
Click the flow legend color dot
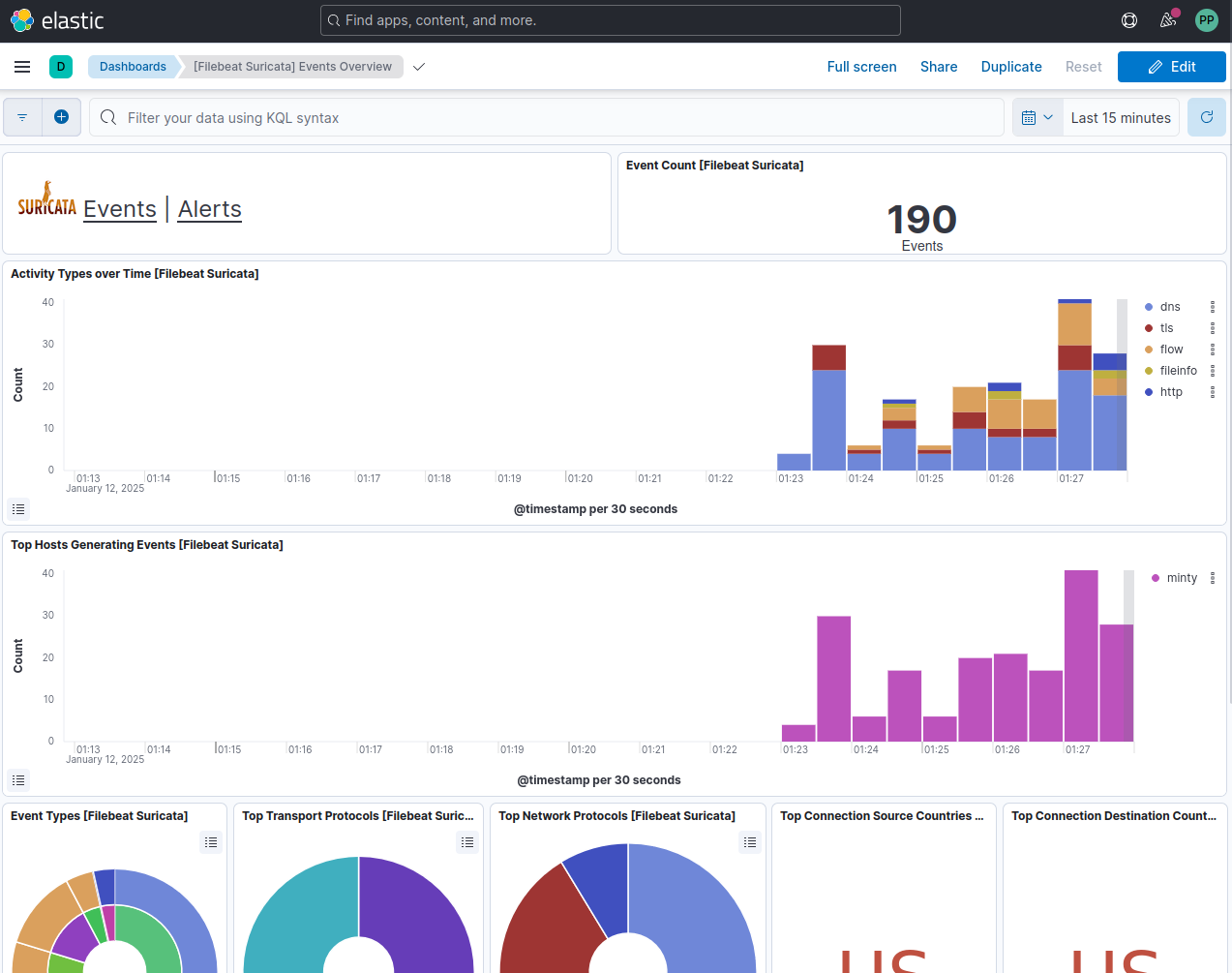click(1149, 350)
